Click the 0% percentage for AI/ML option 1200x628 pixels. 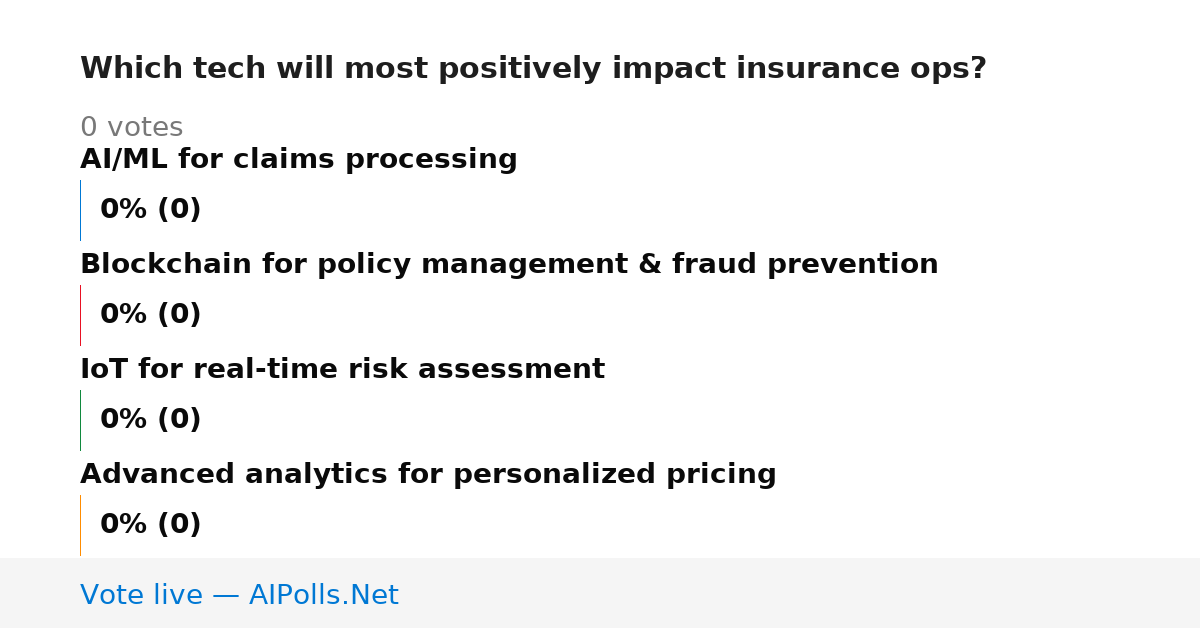point(124,210)
